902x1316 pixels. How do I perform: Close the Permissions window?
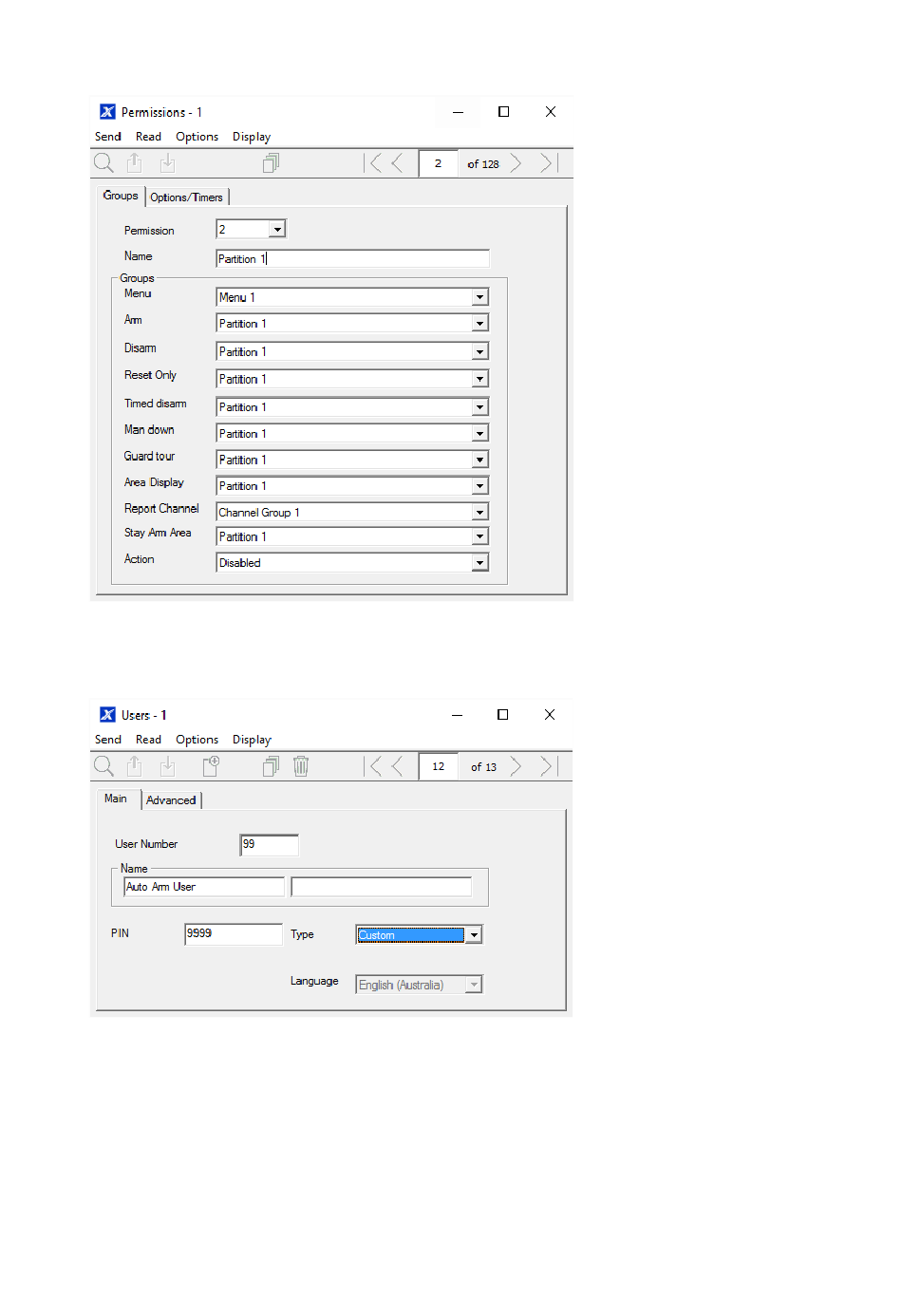click(x=551, y=112)
